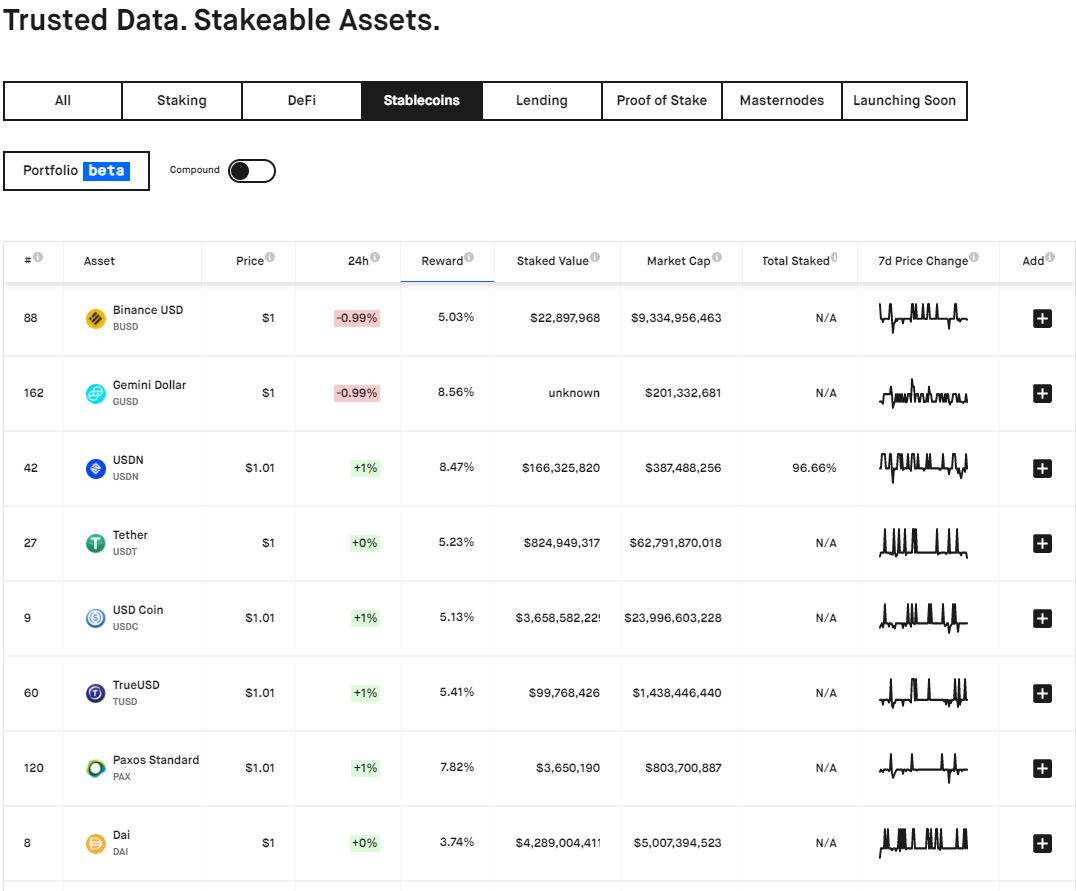Click info icon next to Total Staked header
Image resolution: width=1076 pixels, height=891 pixels.
tap(834, 257)
